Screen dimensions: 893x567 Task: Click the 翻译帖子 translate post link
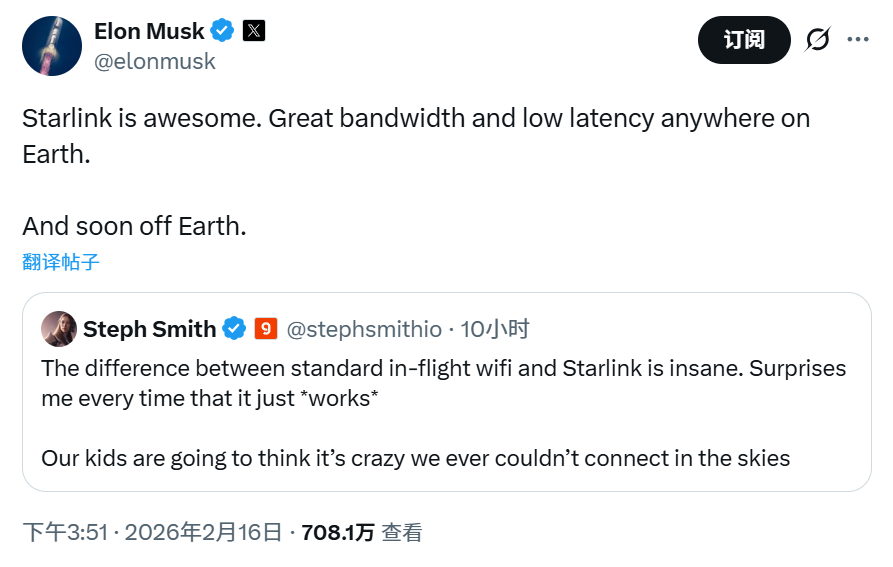pos(61,263)
